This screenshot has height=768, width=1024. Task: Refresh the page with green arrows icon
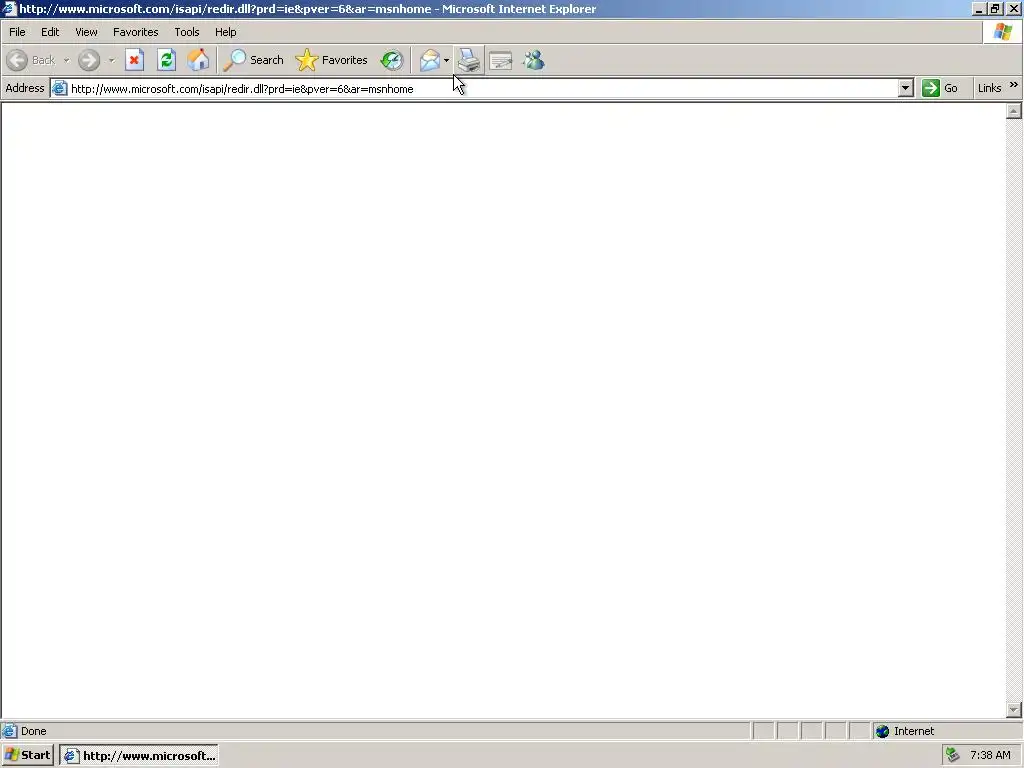click(x=167, y=60)
